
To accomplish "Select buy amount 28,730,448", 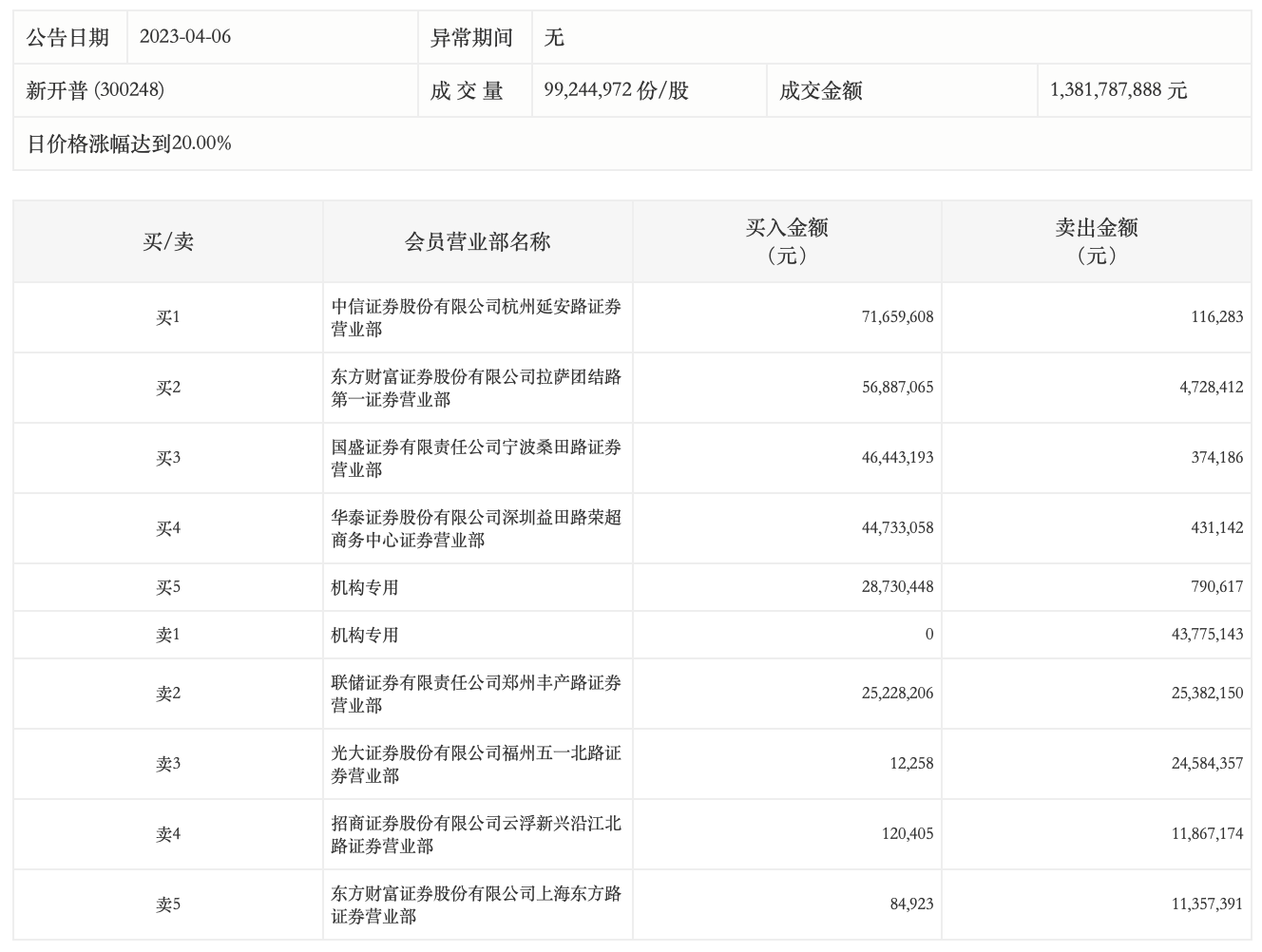I will coord(897,587).
